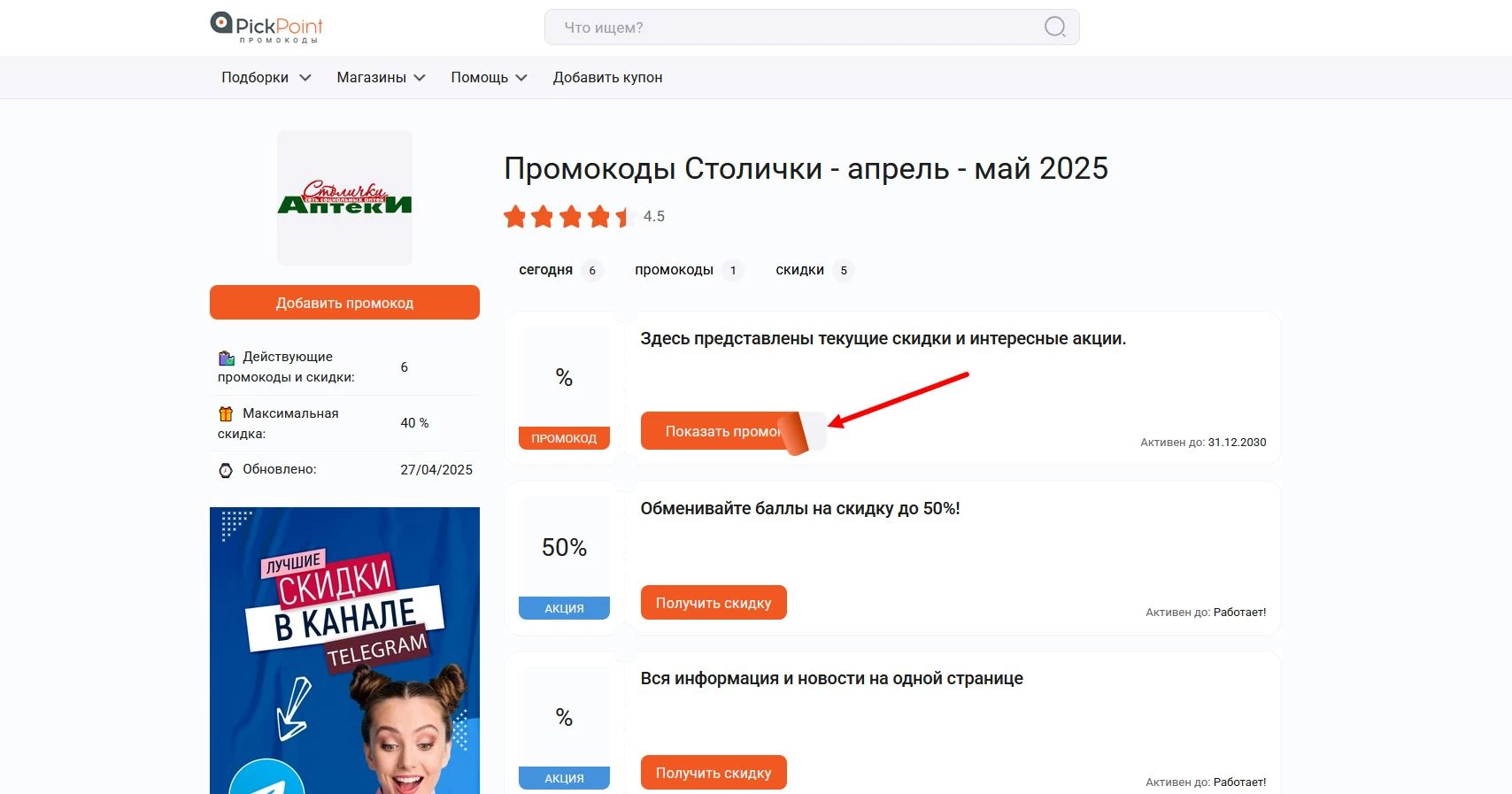The height and width of the screenshot is (794, 1512).
Task: Click title 'Здесь представлены текущие скидки'
Action: tap(883, 338)
